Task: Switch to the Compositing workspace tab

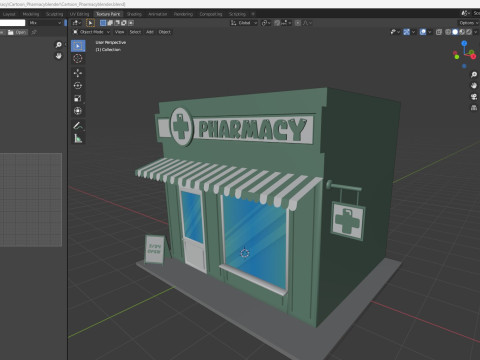Action: (211, 14)
